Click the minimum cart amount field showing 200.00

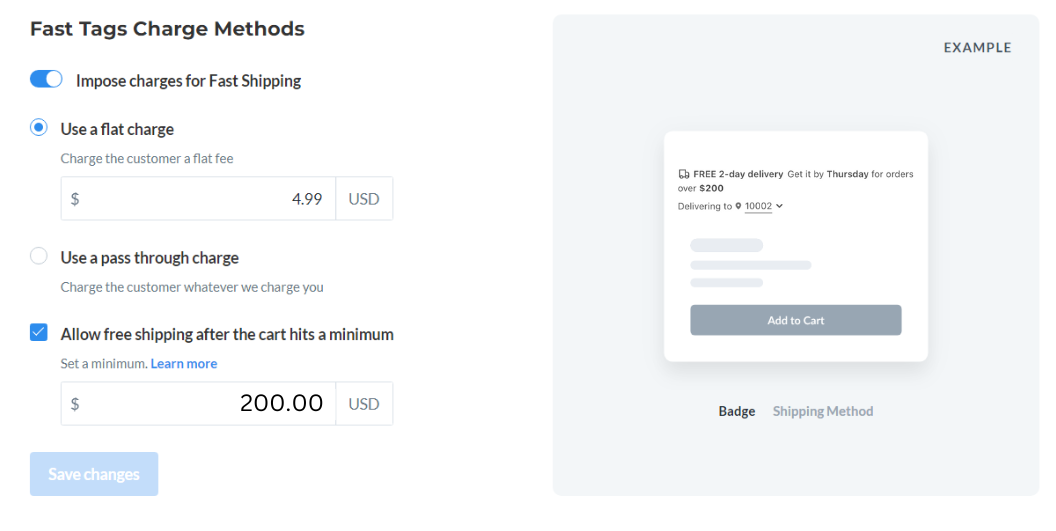(198, 404)
